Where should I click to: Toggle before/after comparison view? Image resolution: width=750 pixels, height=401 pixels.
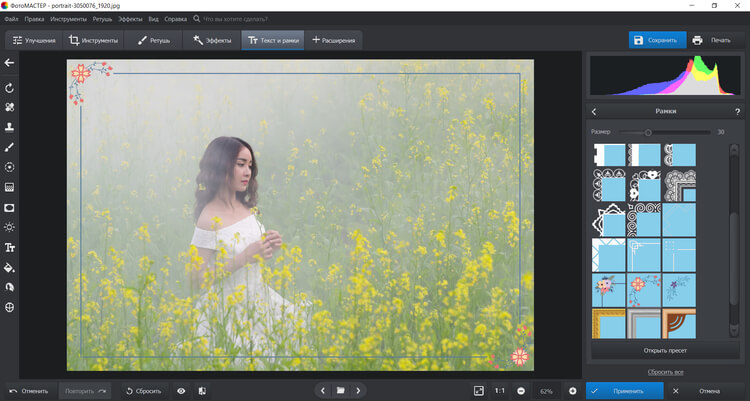(x=202, y=390)
